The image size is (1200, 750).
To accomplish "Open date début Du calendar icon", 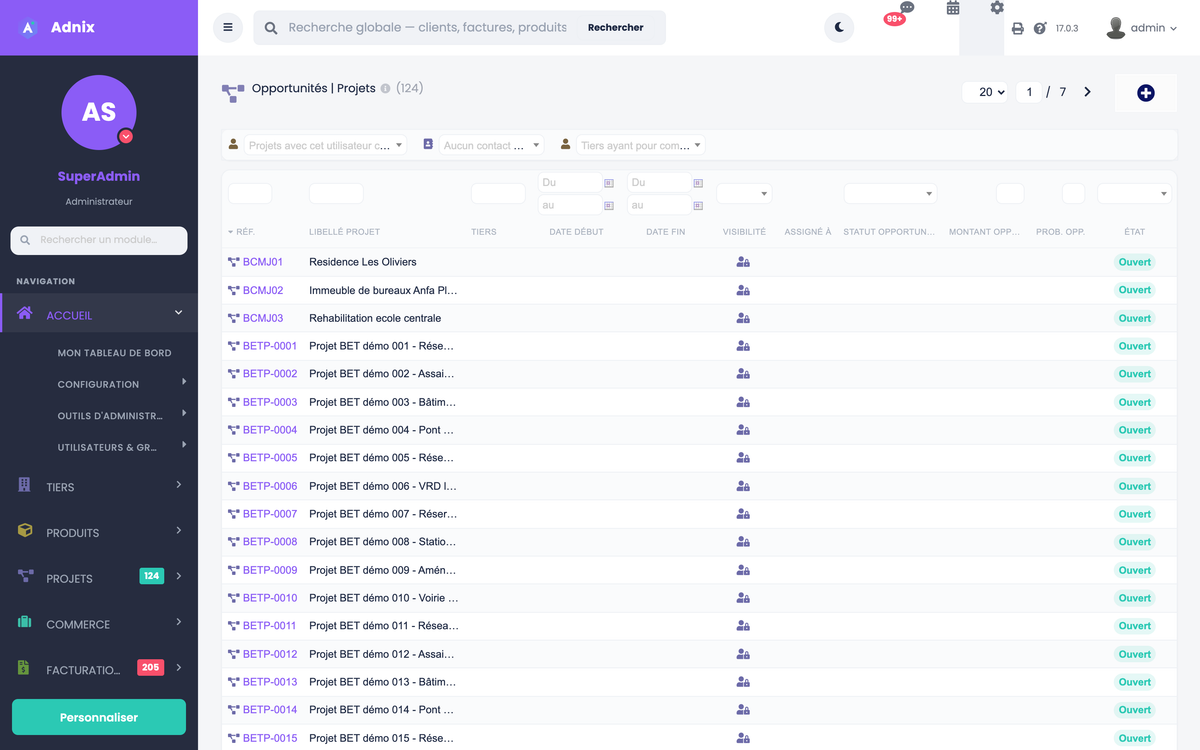I will coord(608,183).
